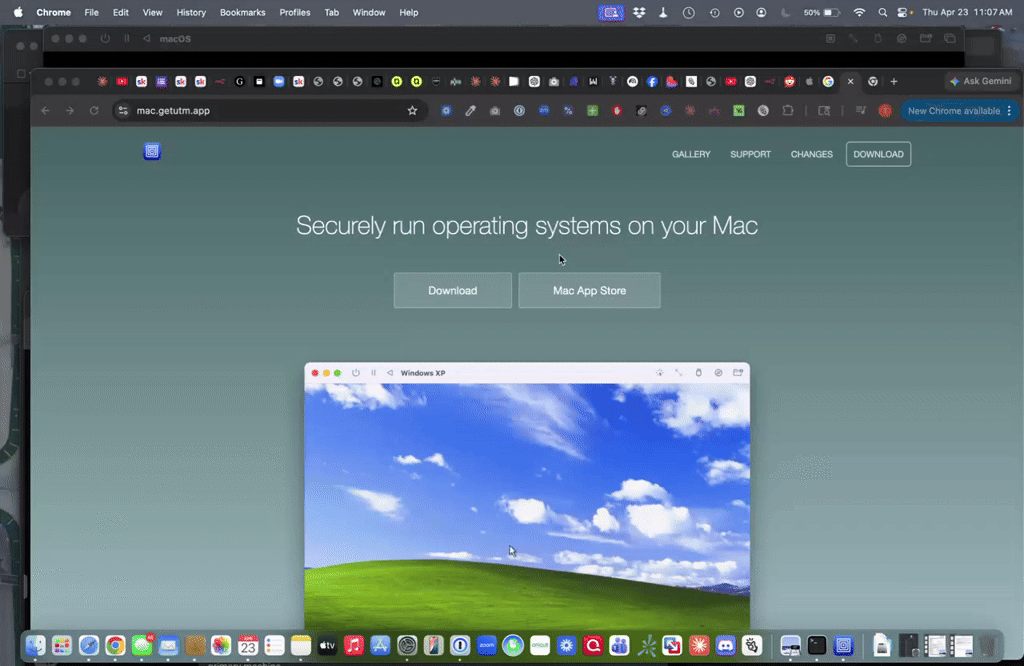Open Control Center in menu bar
Screen dimensions: 1024x666
point(903,12)
